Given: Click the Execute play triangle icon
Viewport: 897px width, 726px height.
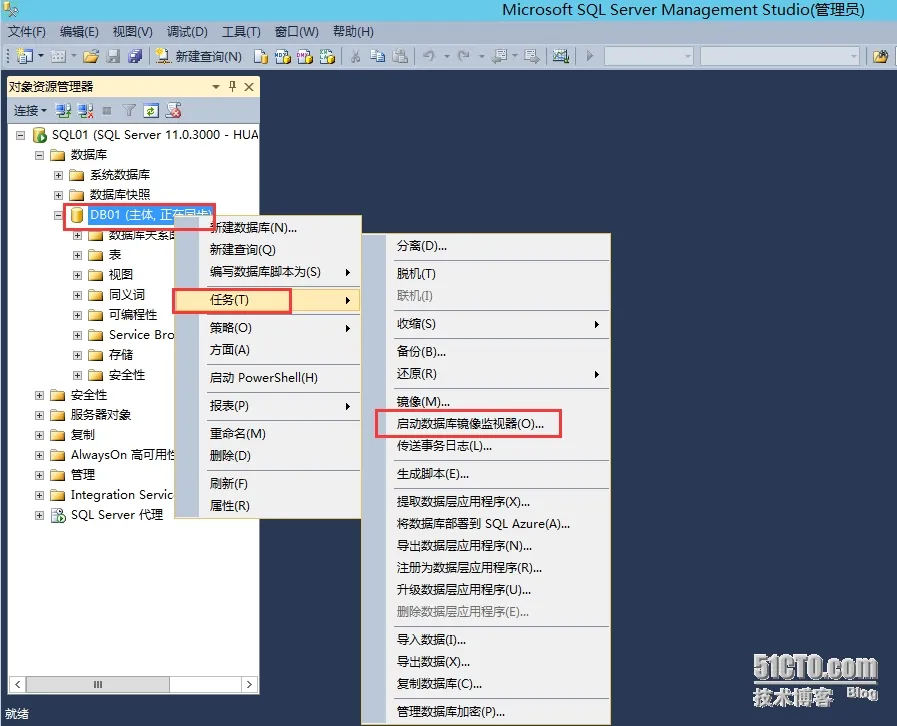Looking at the screenshot, I should (590, 56).
